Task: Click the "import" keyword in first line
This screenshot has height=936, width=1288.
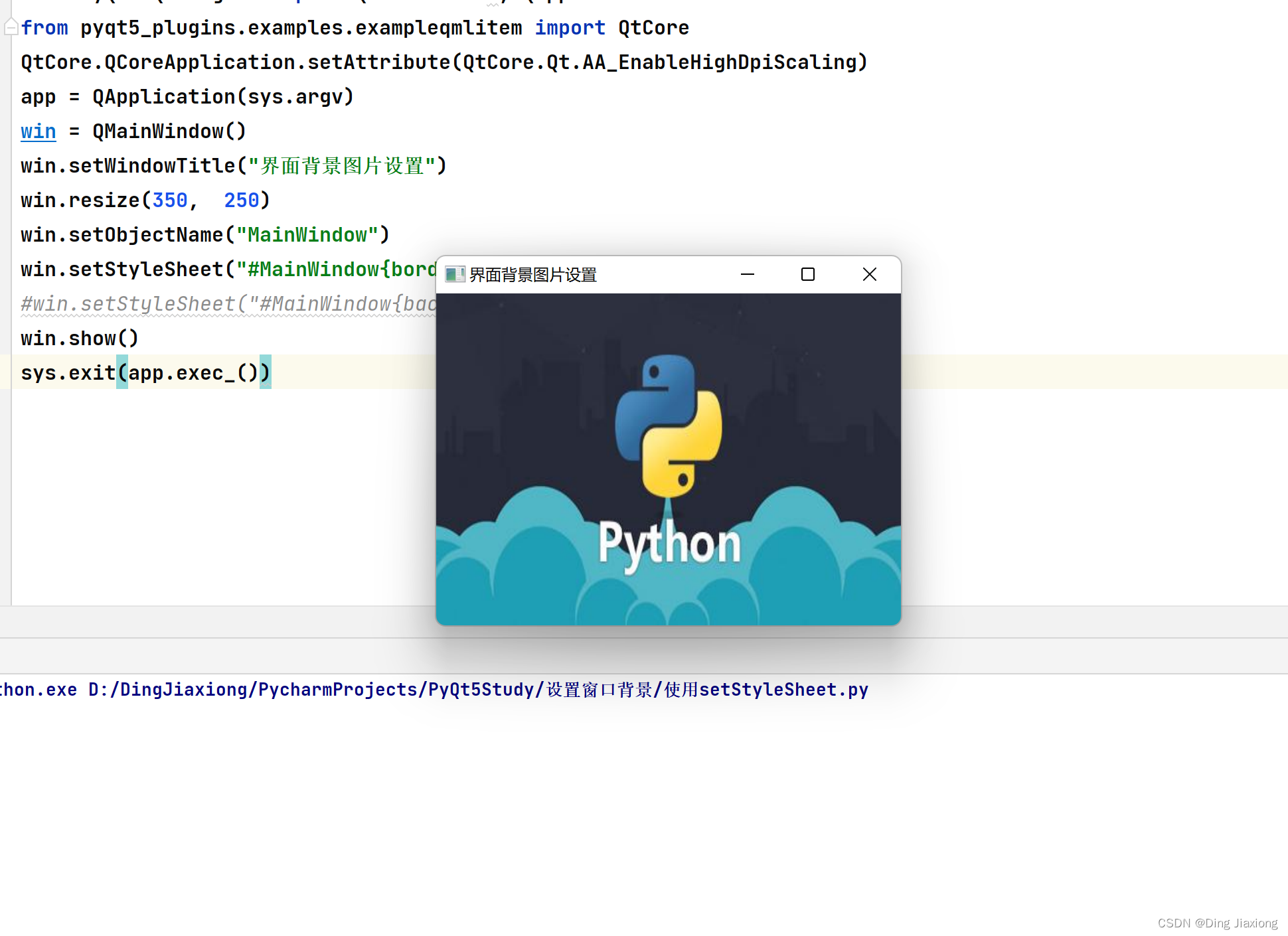Action: [570, 28]
